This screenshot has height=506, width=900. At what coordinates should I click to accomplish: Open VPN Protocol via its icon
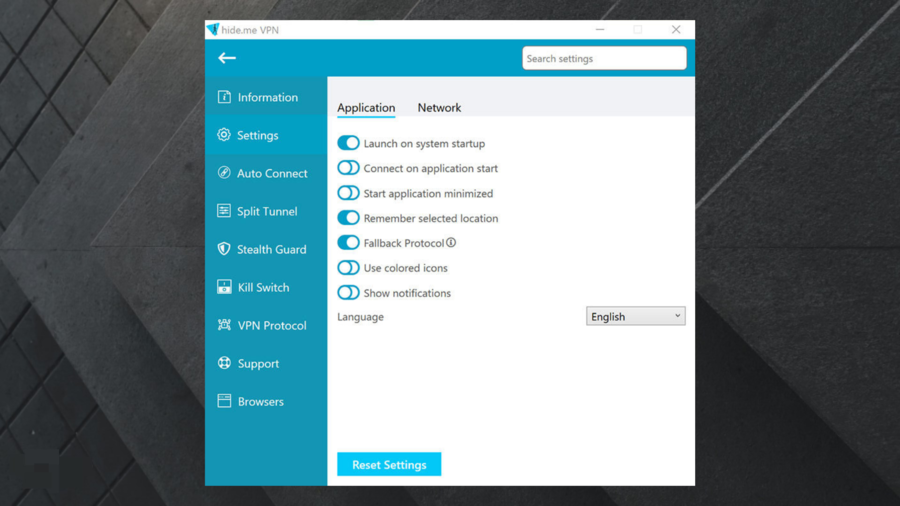(x=224, y=325)
